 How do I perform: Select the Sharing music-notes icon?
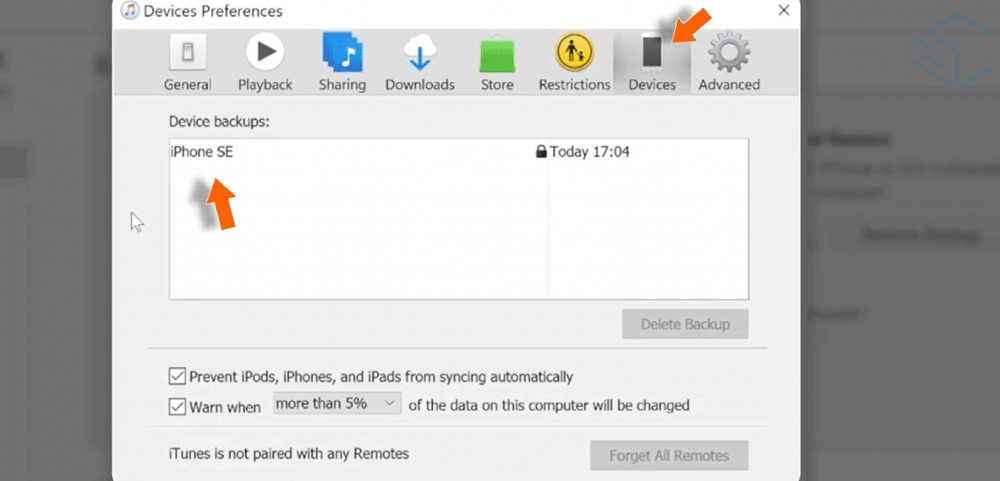pos(342,52)
